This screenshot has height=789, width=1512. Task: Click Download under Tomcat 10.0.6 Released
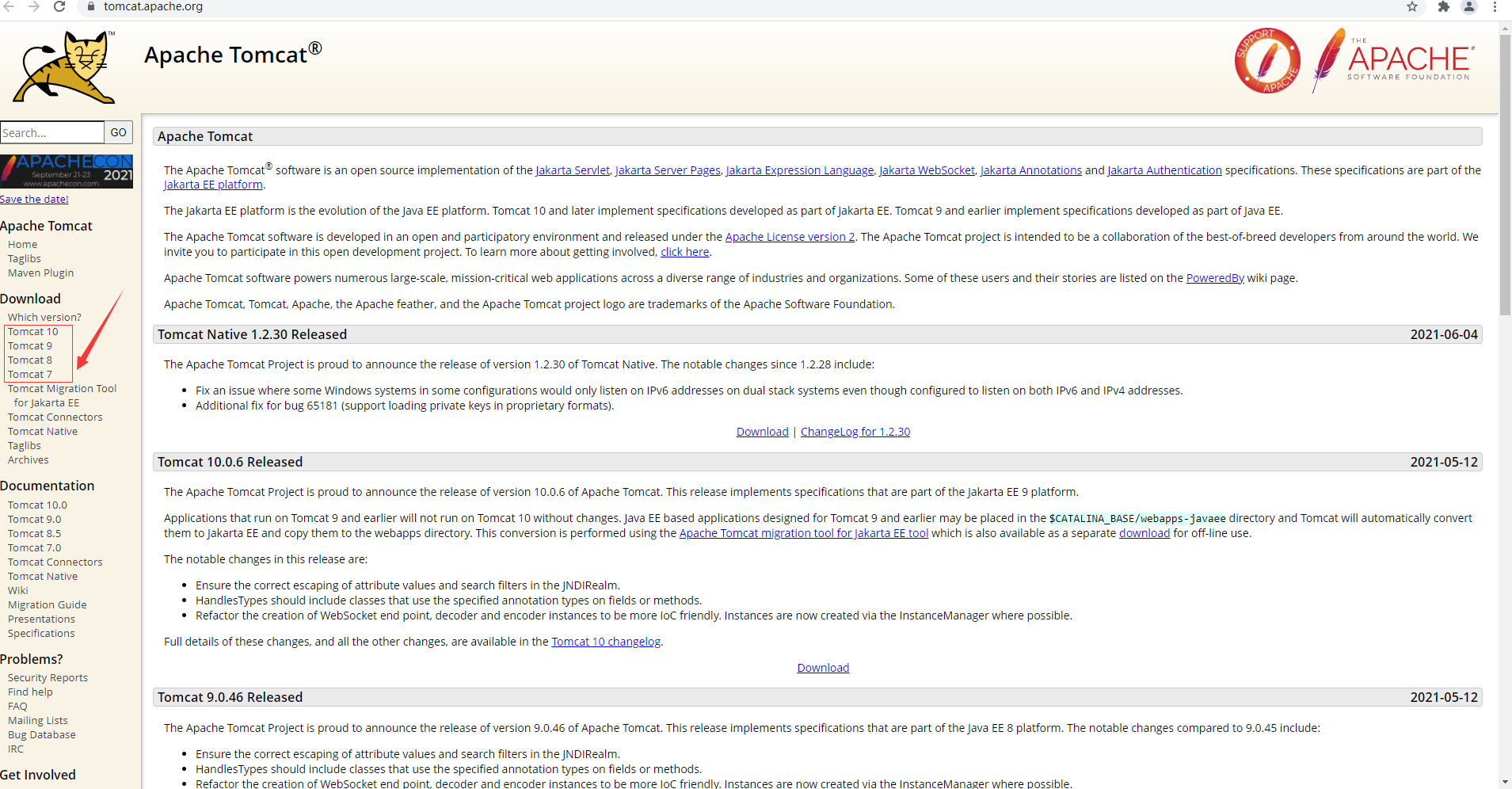point(823,668)
